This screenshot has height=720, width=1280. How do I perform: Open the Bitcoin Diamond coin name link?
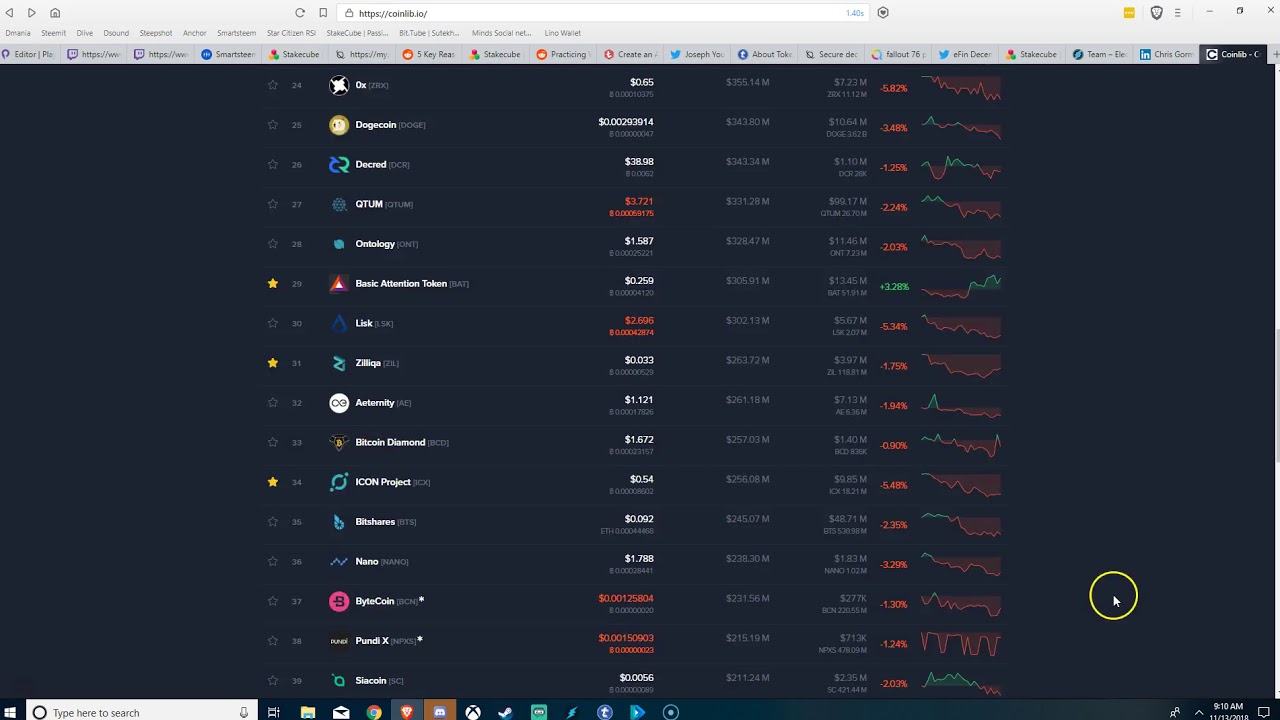[390, 442]
